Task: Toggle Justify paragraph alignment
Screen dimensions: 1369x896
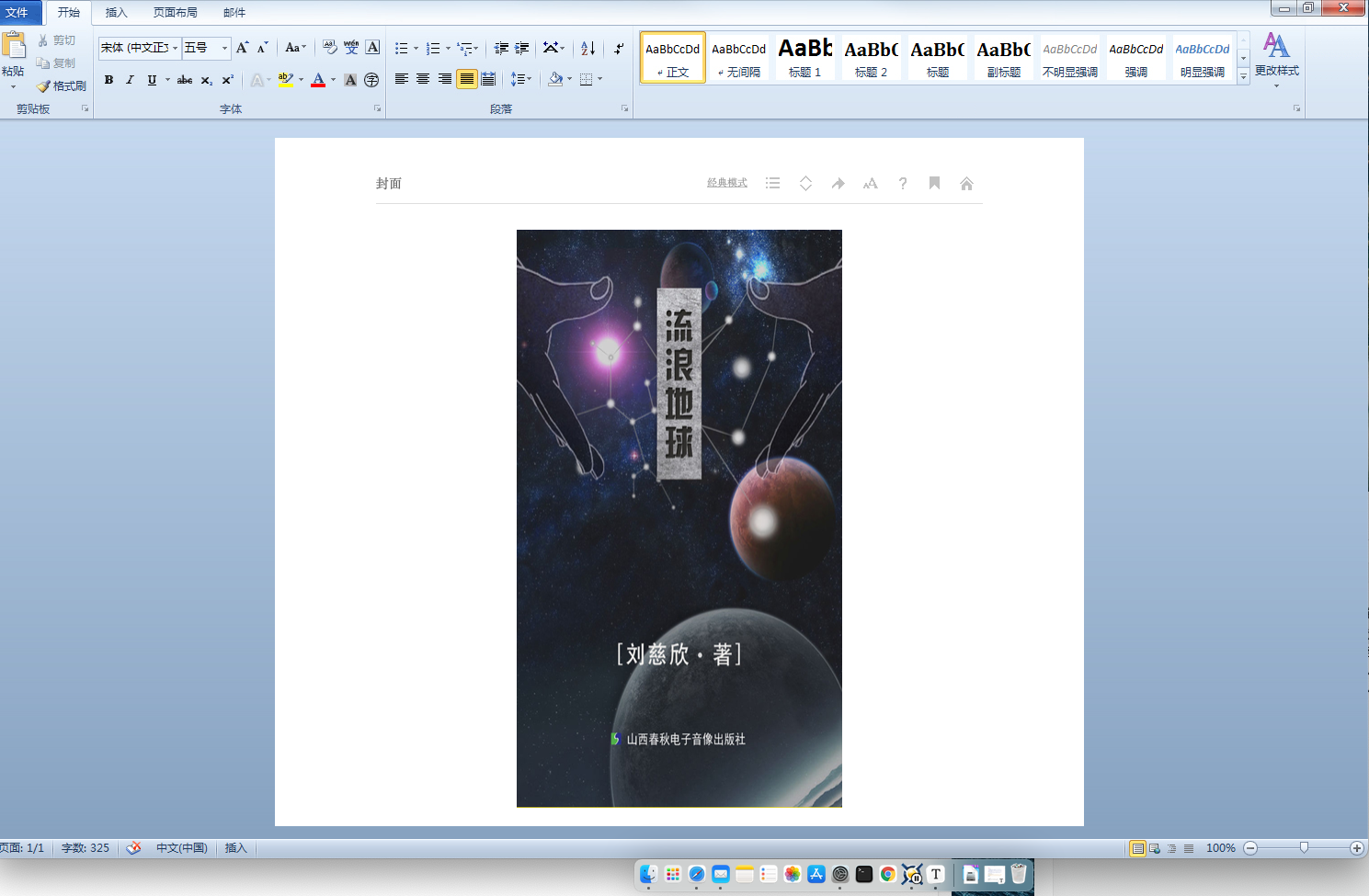Action: click(467, 79)
